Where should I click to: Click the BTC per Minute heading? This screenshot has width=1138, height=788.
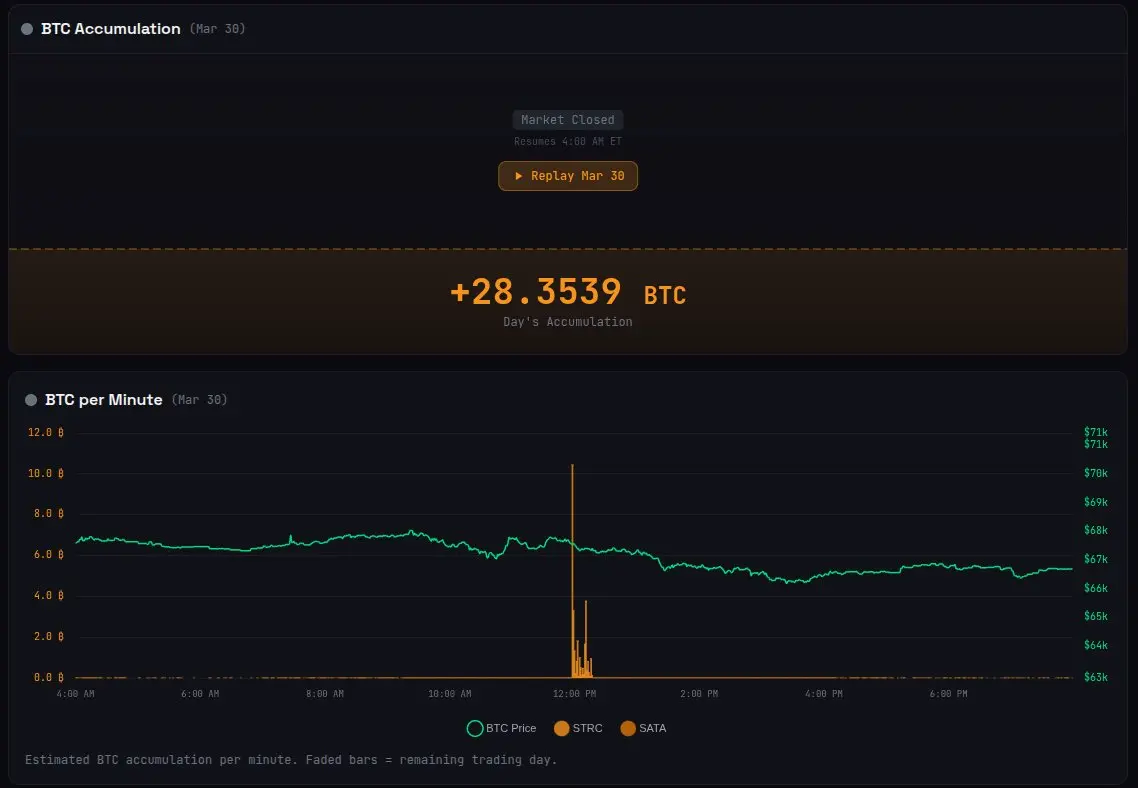pos(104,400)
